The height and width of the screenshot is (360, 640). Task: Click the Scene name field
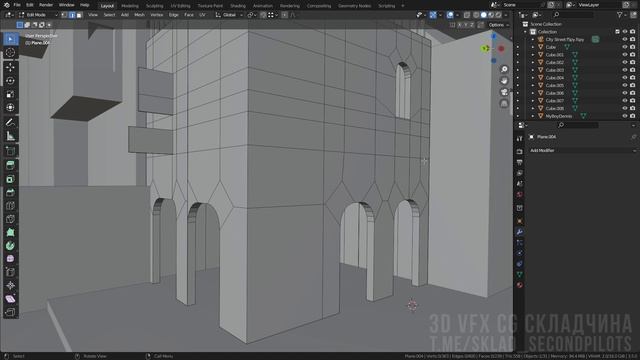[523, 5]
